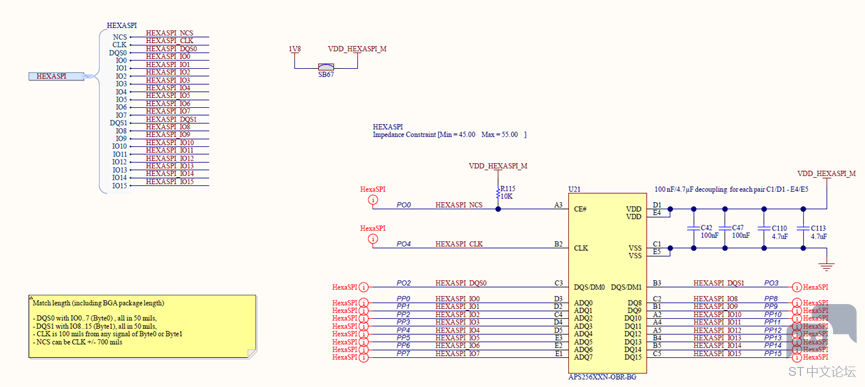Click the PO0 port label on the NCS wire
The height and width of the screenshot is (387, 865).
pos(404,205)
